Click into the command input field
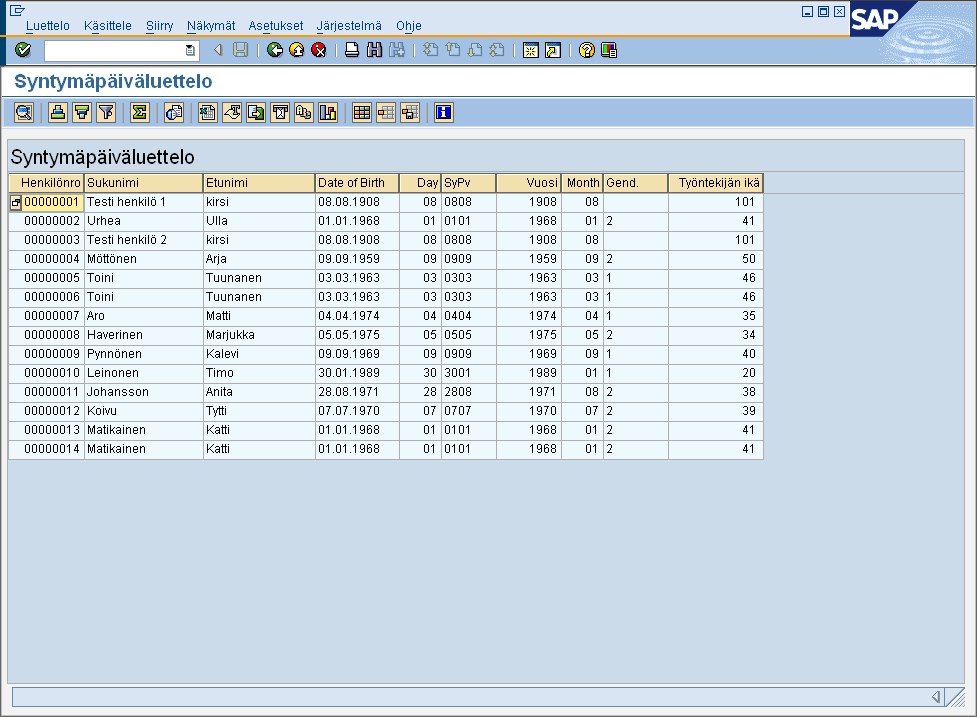 click(x=115, y=50)
